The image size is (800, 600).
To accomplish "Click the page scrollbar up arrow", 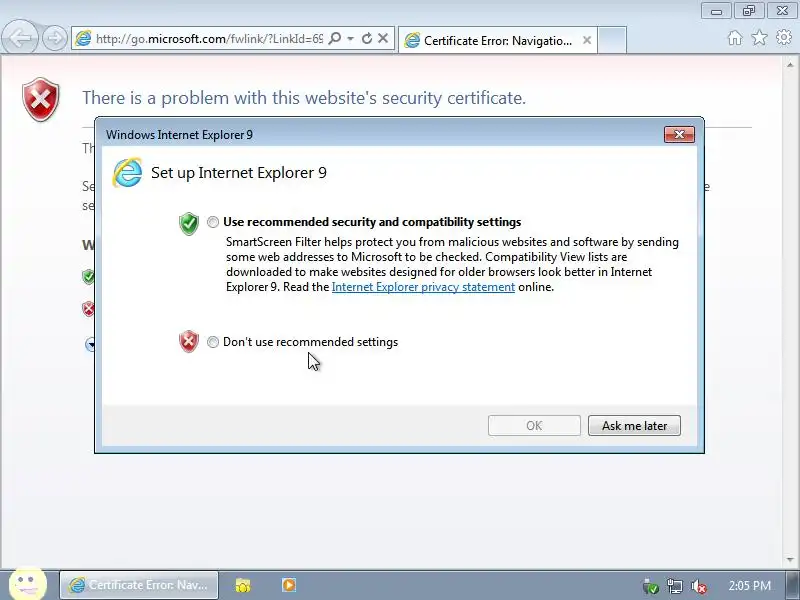I will [790, 65].
